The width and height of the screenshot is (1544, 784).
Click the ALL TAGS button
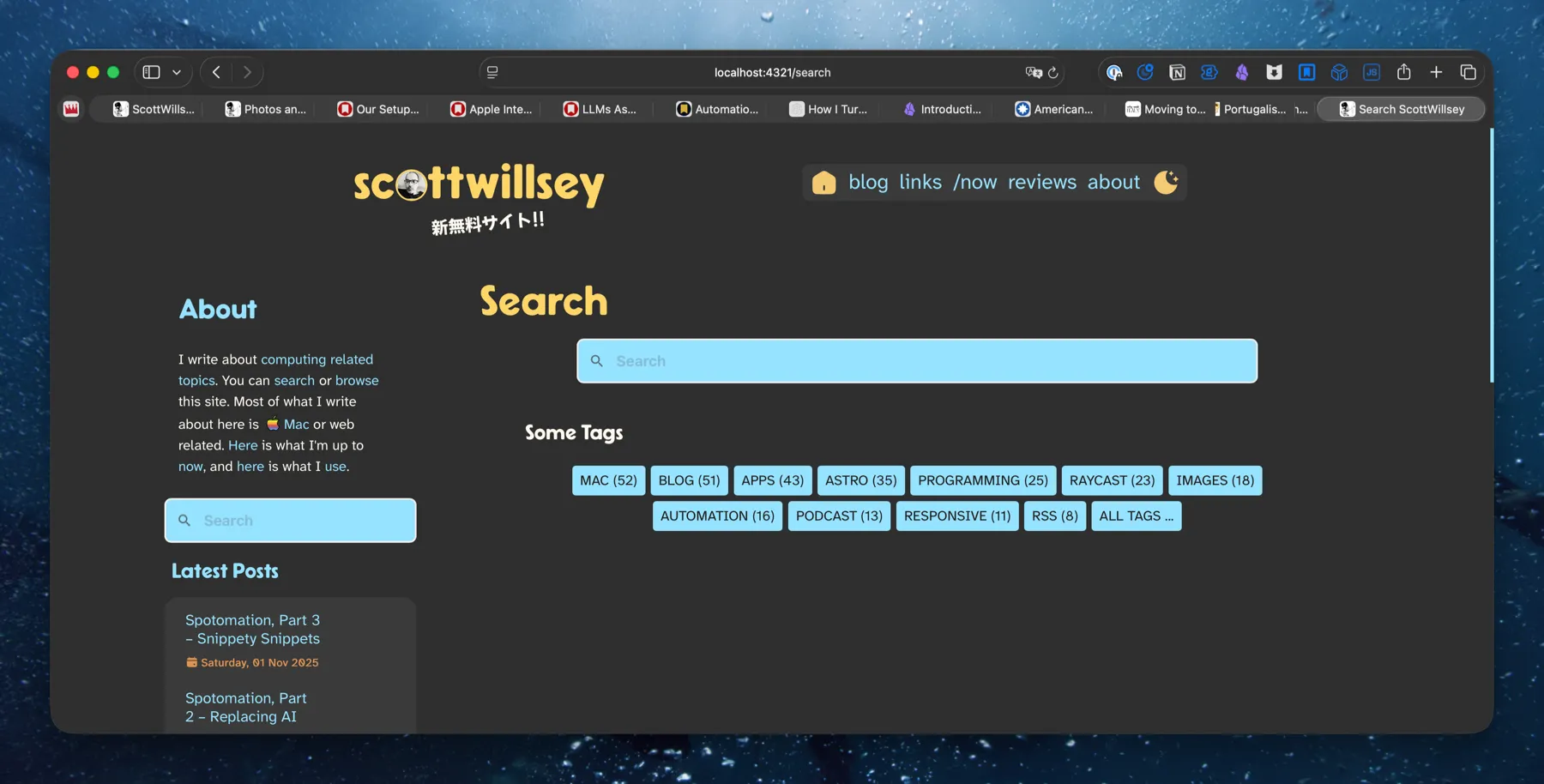pos(1136,516)
